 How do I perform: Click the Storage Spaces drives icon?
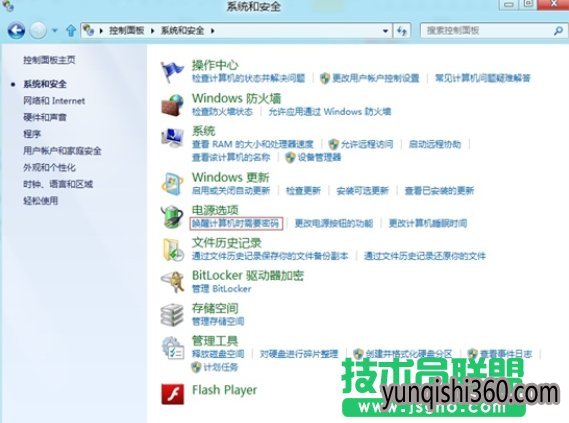[172, 315]
